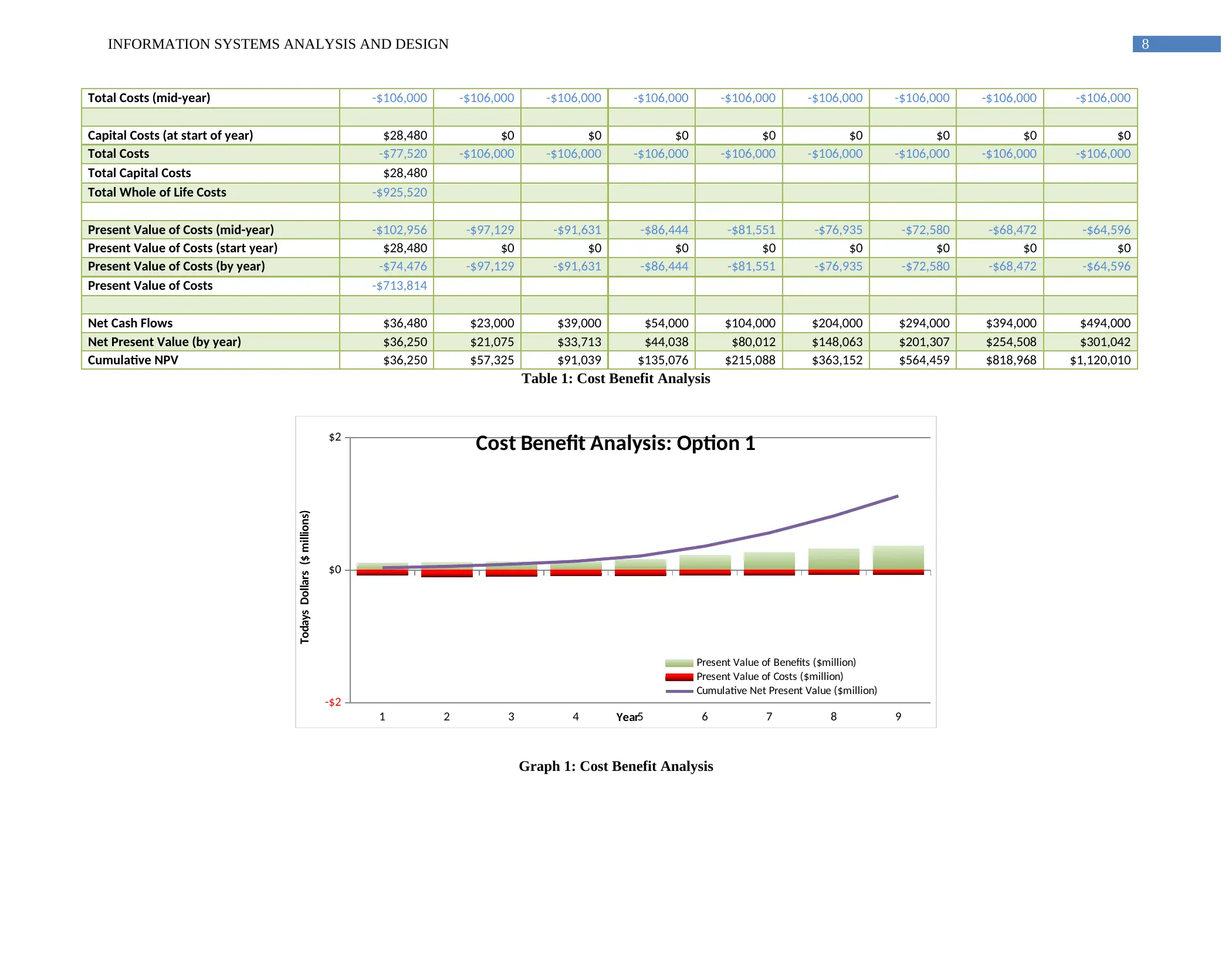The height and width of the screenshot is (968, 1232).
Task: Select the cumulative value $57,325
Action: 492,360
